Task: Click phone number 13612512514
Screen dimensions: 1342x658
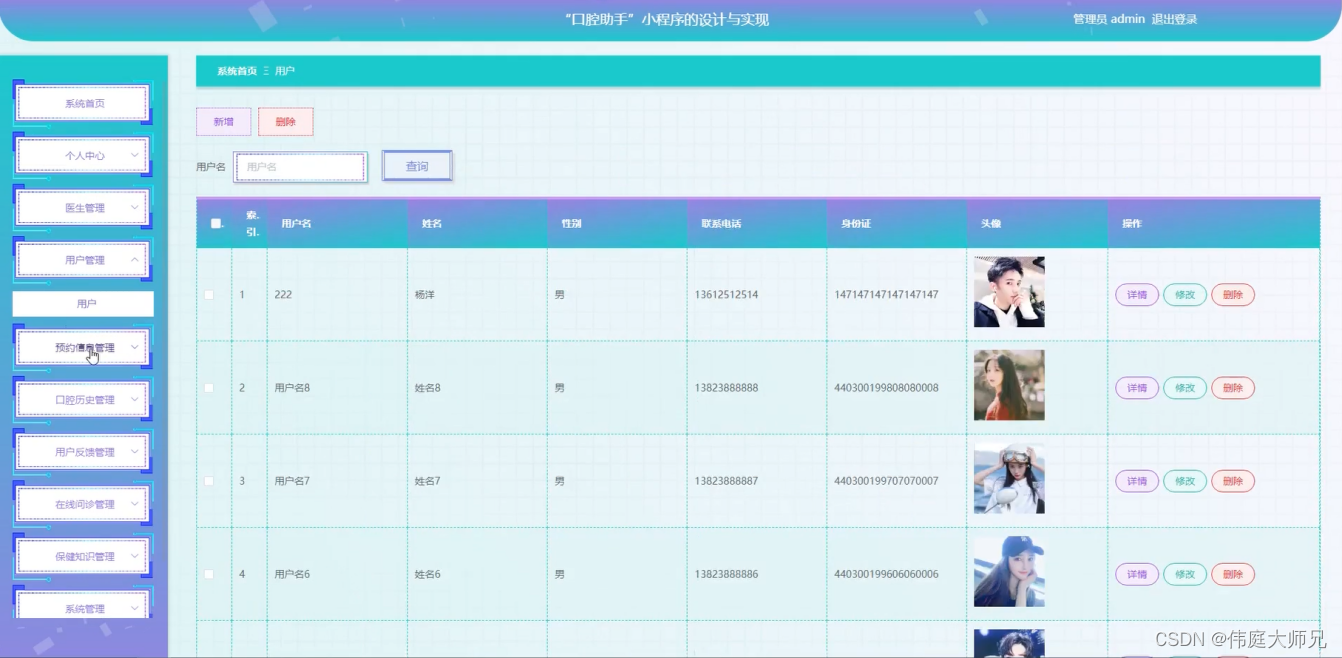Action: (726, 295)
